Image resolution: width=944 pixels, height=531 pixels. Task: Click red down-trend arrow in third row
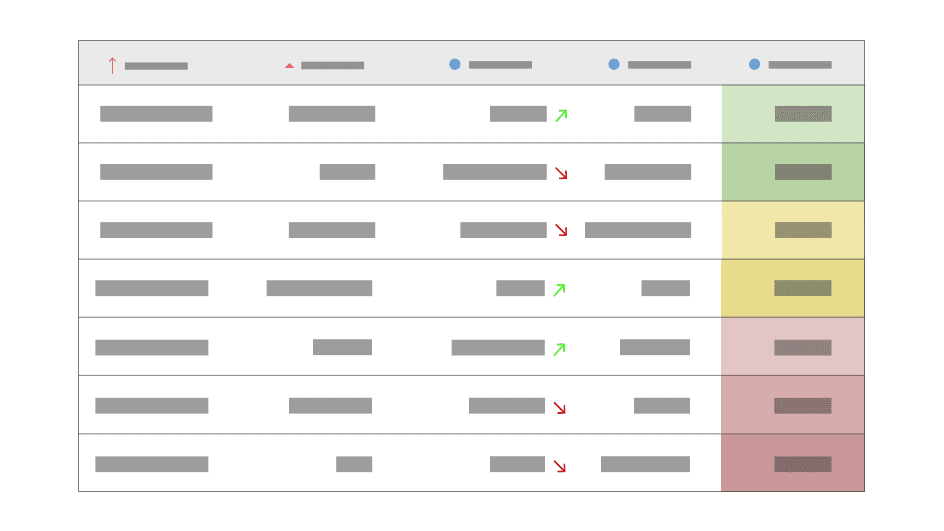(x=561, y=230)
